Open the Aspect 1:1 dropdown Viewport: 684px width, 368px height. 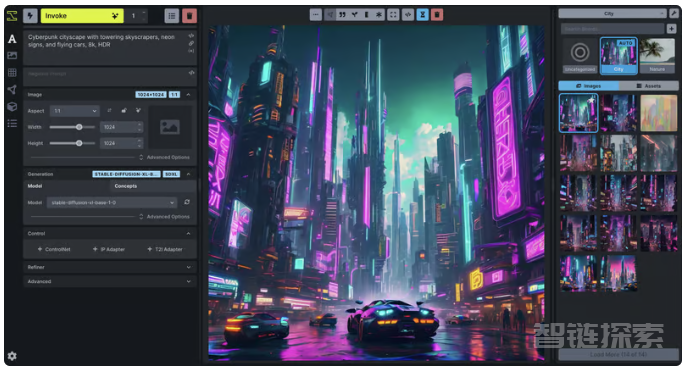(x=75, y=111)
